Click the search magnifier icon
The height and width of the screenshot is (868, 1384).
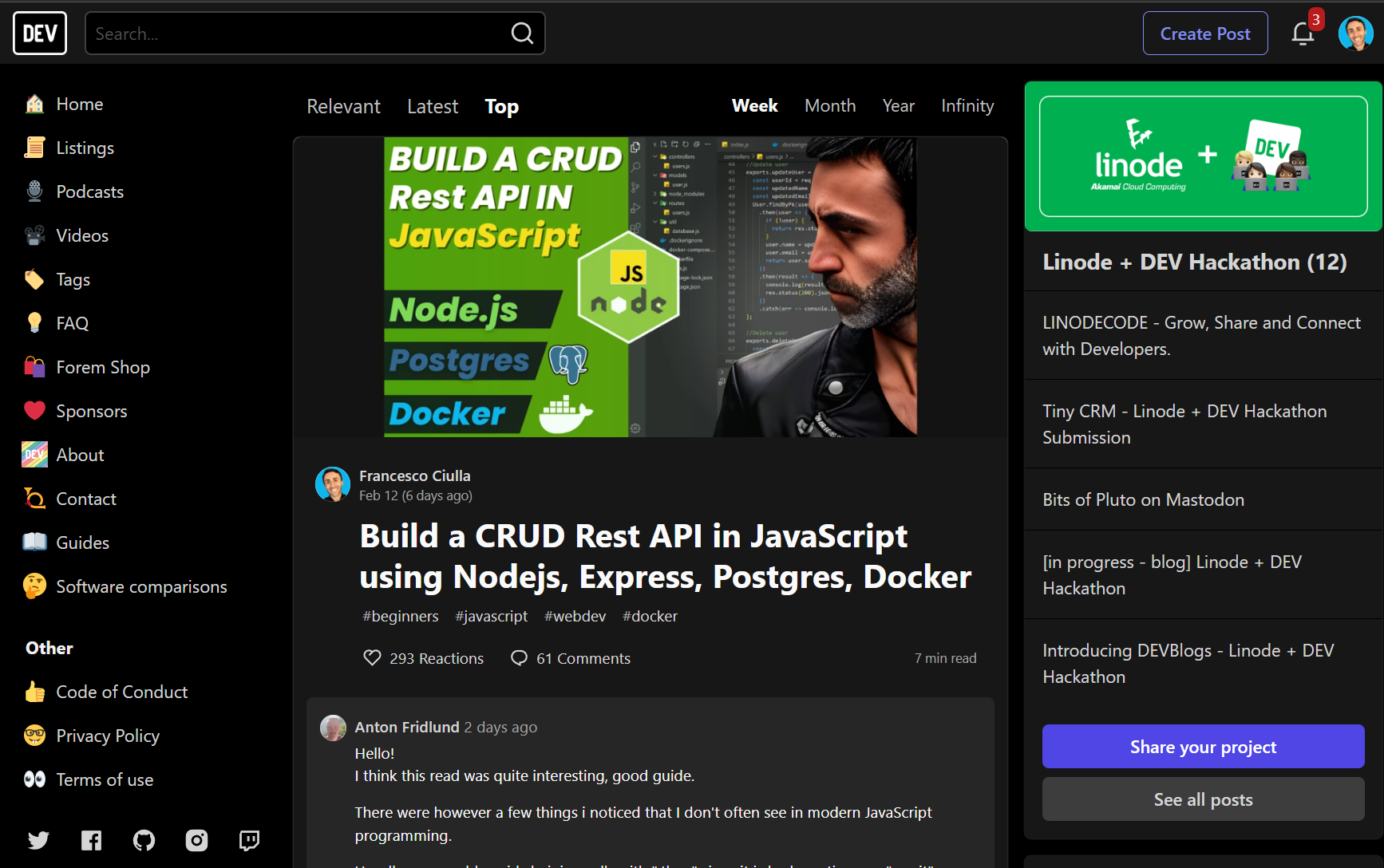click(522, 34)
